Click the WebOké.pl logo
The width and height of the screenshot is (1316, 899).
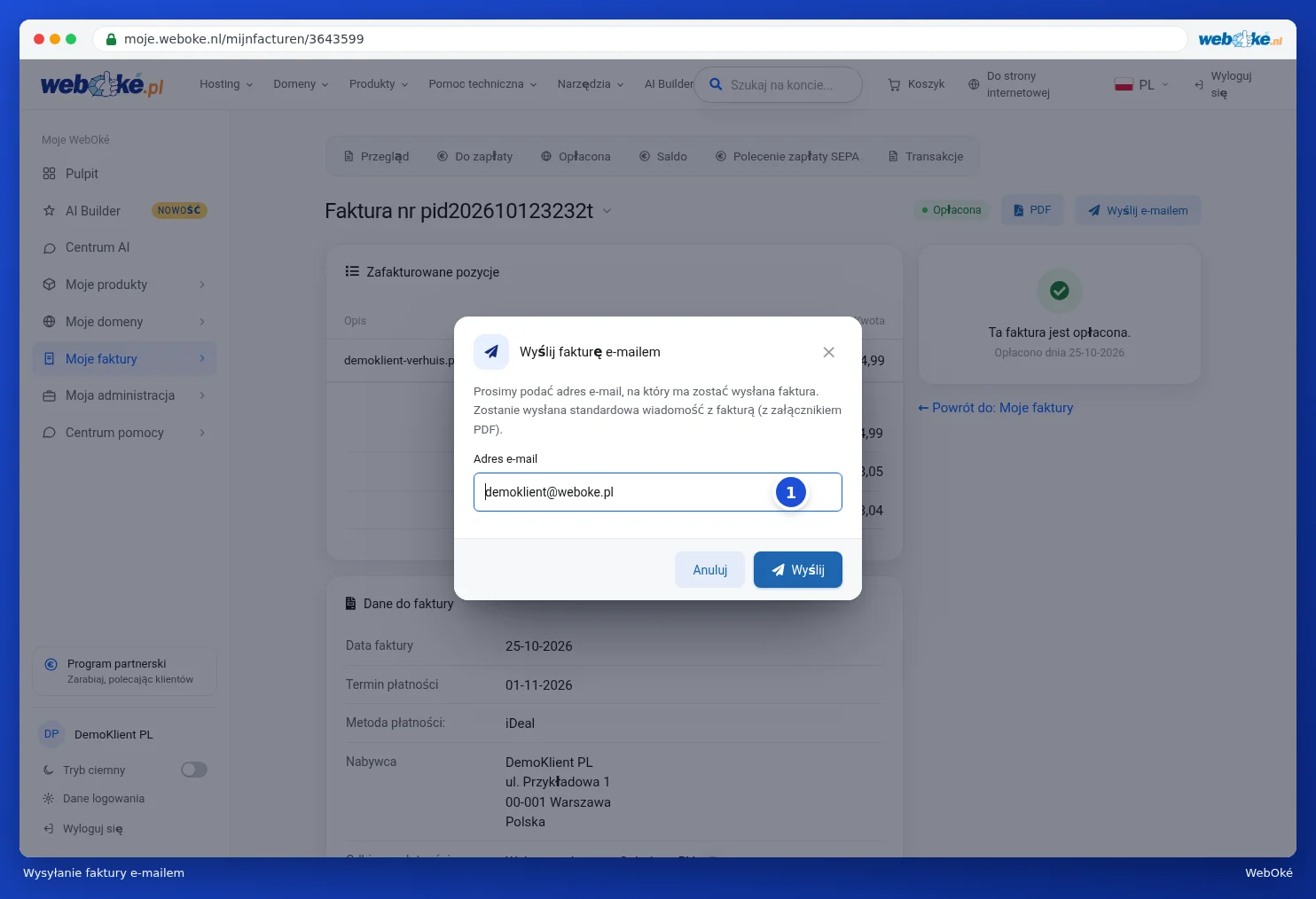[102, 84]
